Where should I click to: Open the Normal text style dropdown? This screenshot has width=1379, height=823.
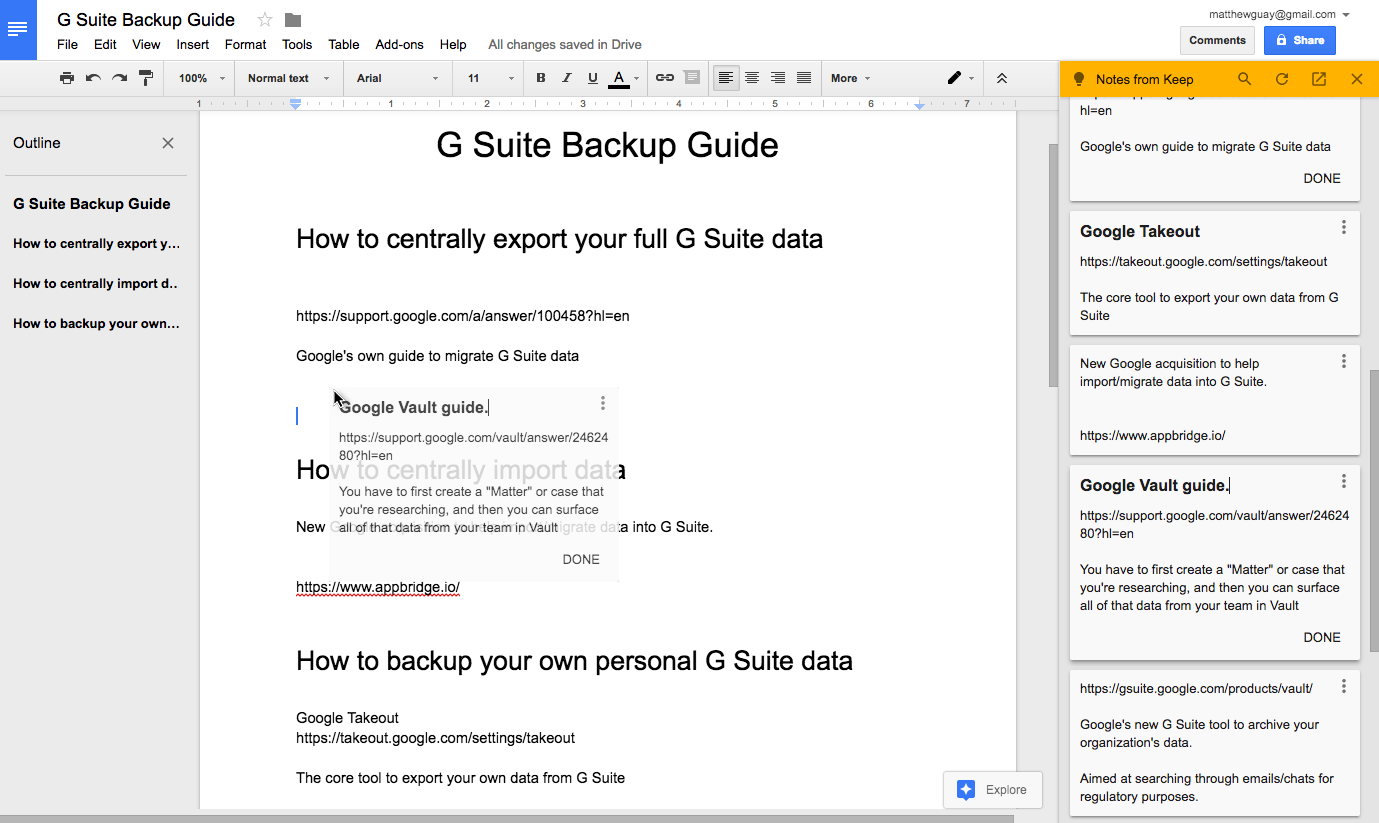point(288,78)
